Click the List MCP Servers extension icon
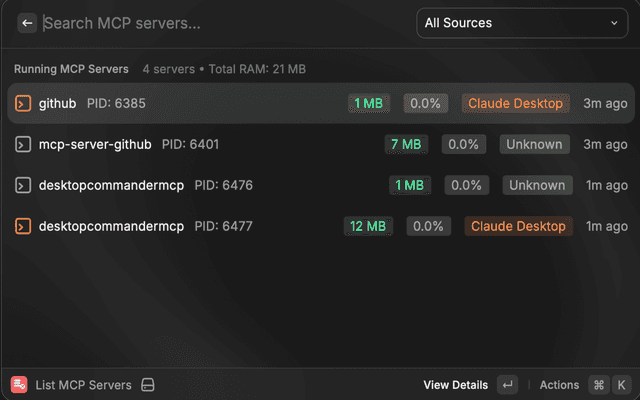This screenshot has width=640, height=400. click(19, 385)
